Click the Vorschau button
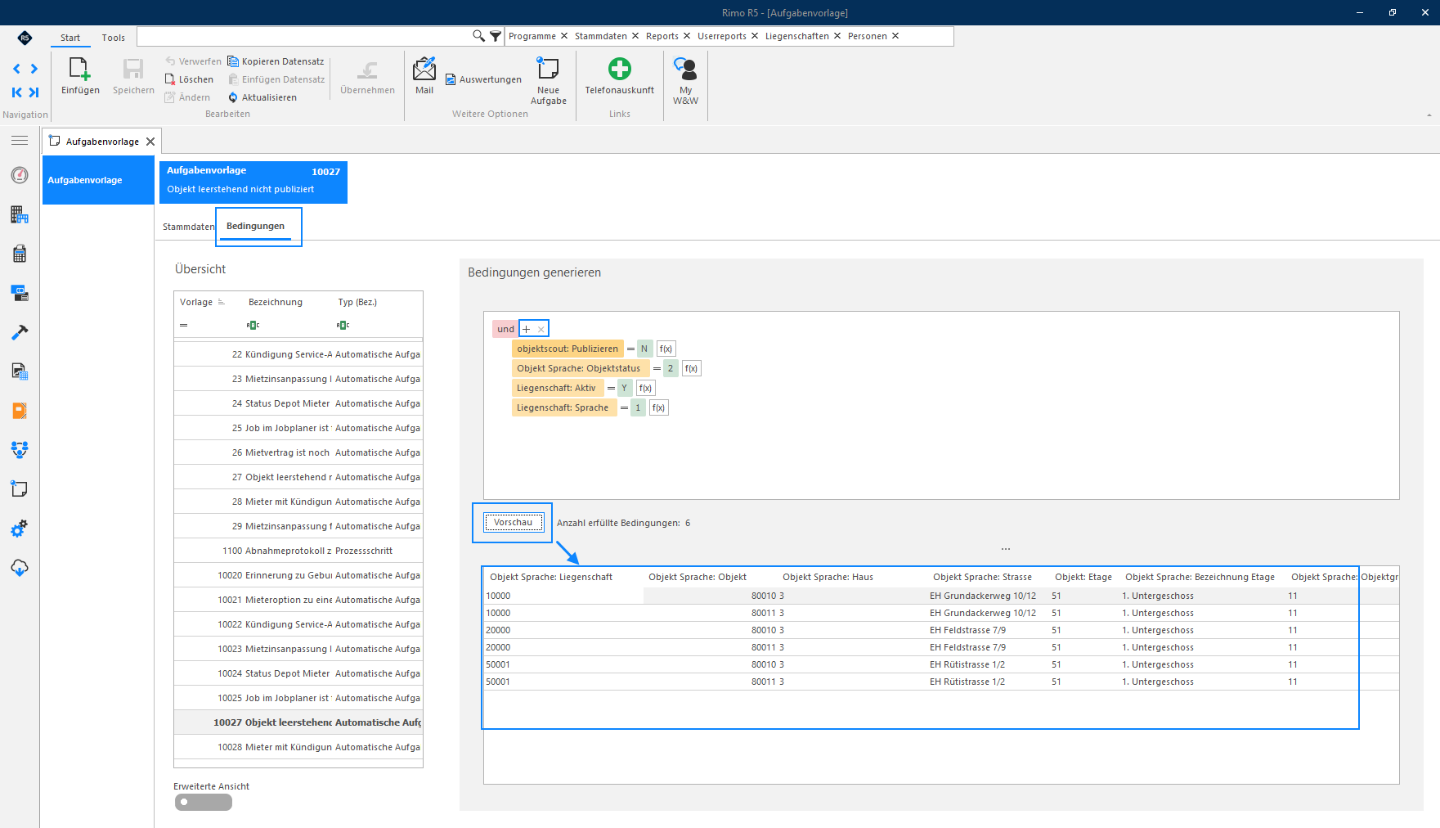The width and height of the screenshot is (1440, 828). click(514, 522)
